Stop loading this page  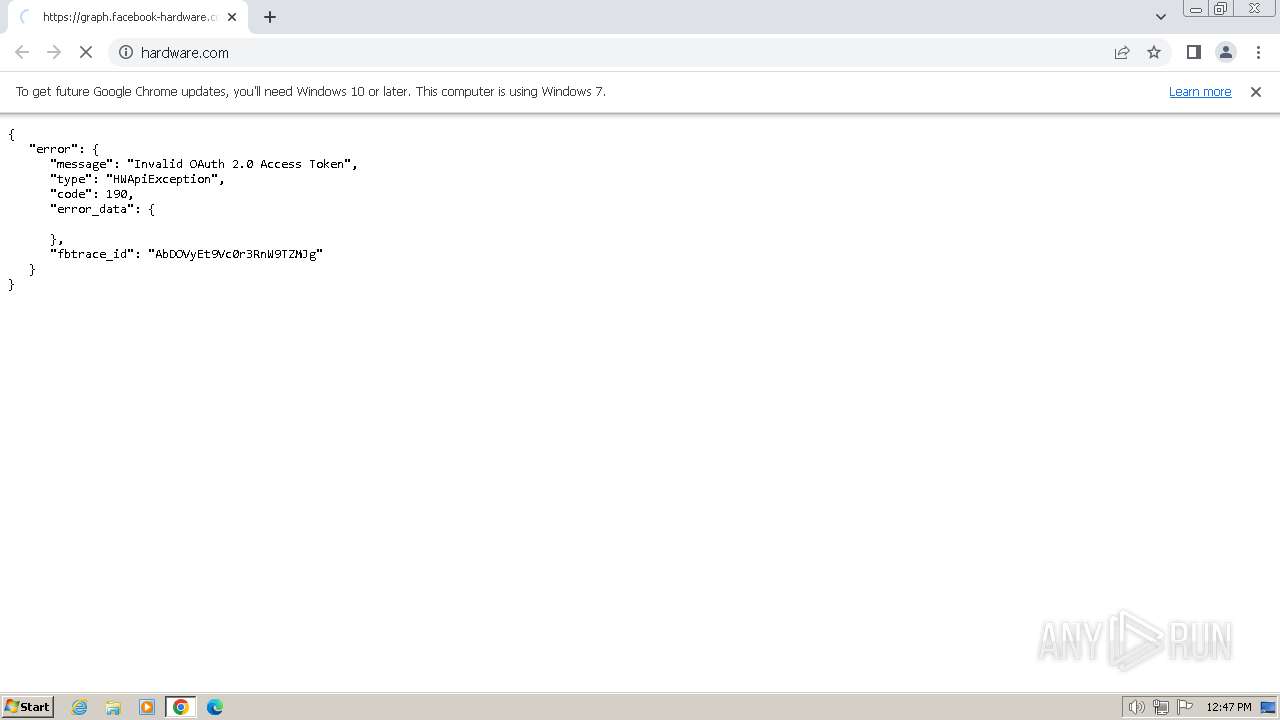coord(86,52)
